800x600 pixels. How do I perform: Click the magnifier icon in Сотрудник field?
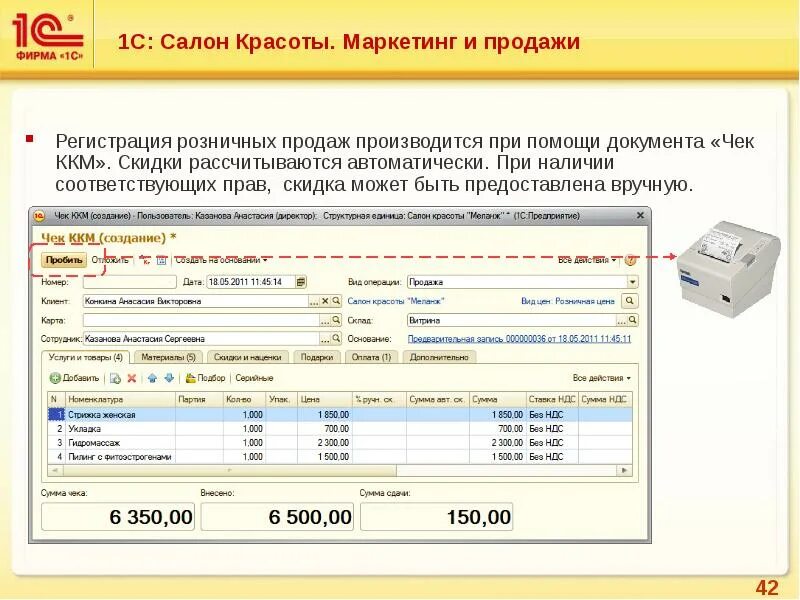336,339
